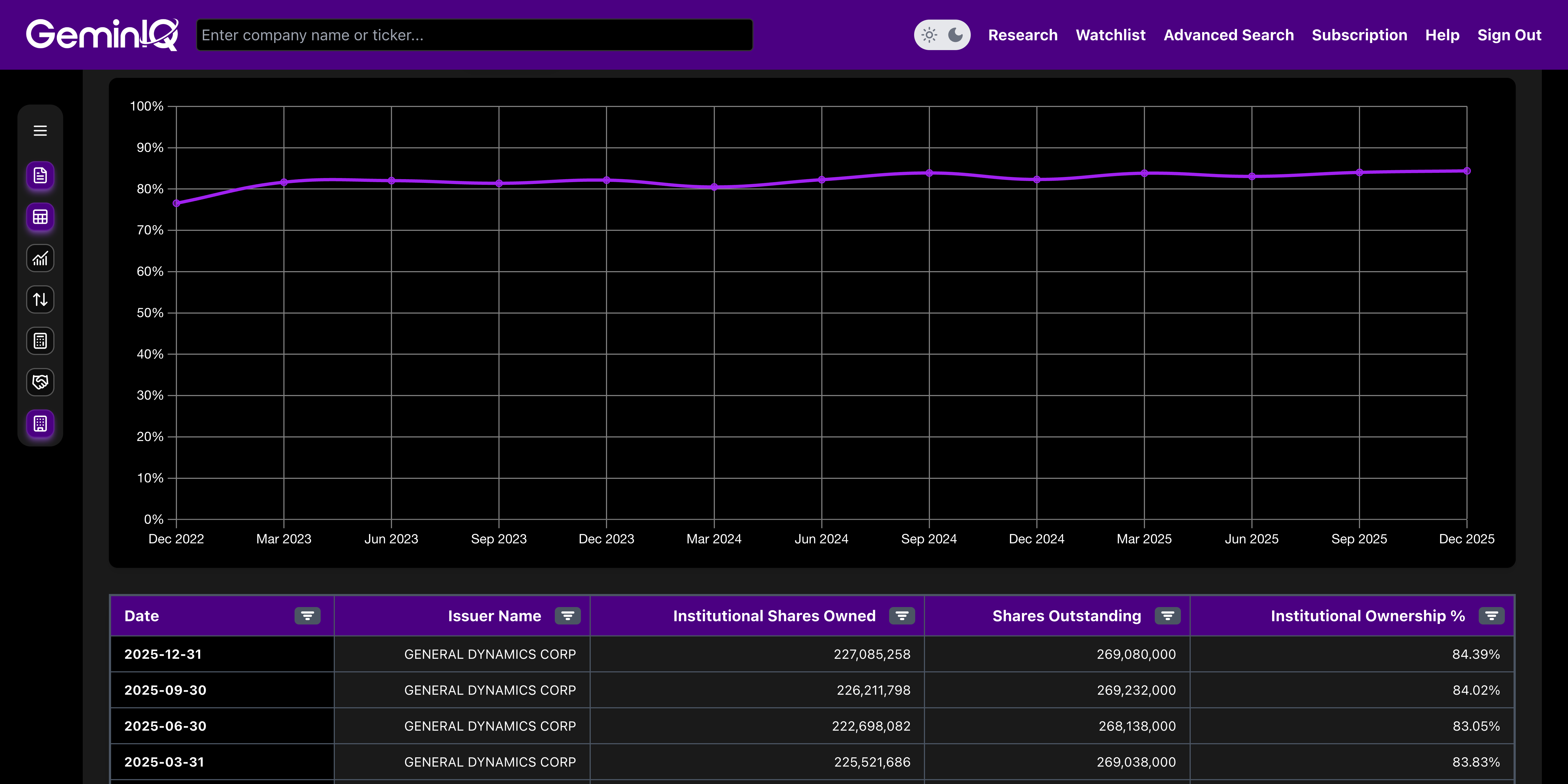The width and height of the screenshot is (1568, 784).
Task: Open the calculator sidebar icon
Action: (x=40, y=341)
